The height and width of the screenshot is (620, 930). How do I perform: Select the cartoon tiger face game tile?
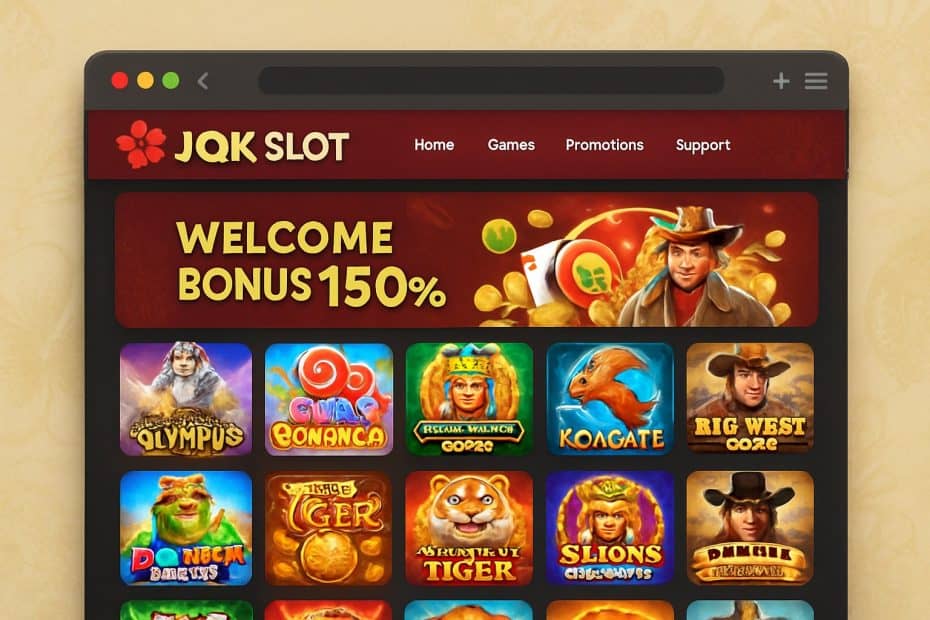coord(469,528)
